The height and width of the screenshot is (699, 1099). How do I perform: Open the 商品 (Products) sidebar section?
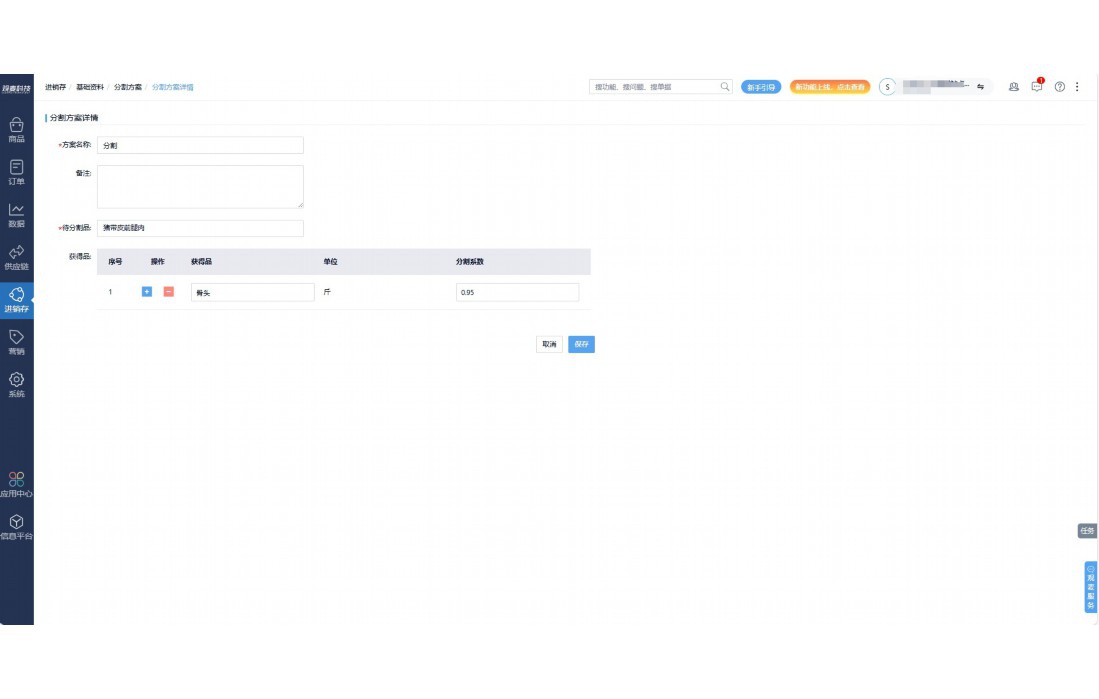16,130
